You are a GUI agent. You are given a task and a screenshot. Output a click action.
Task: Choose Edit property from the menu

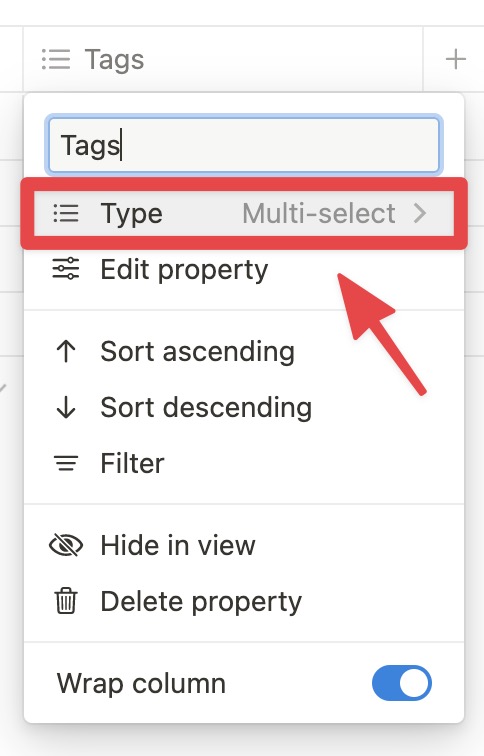(x=244, y=269)
